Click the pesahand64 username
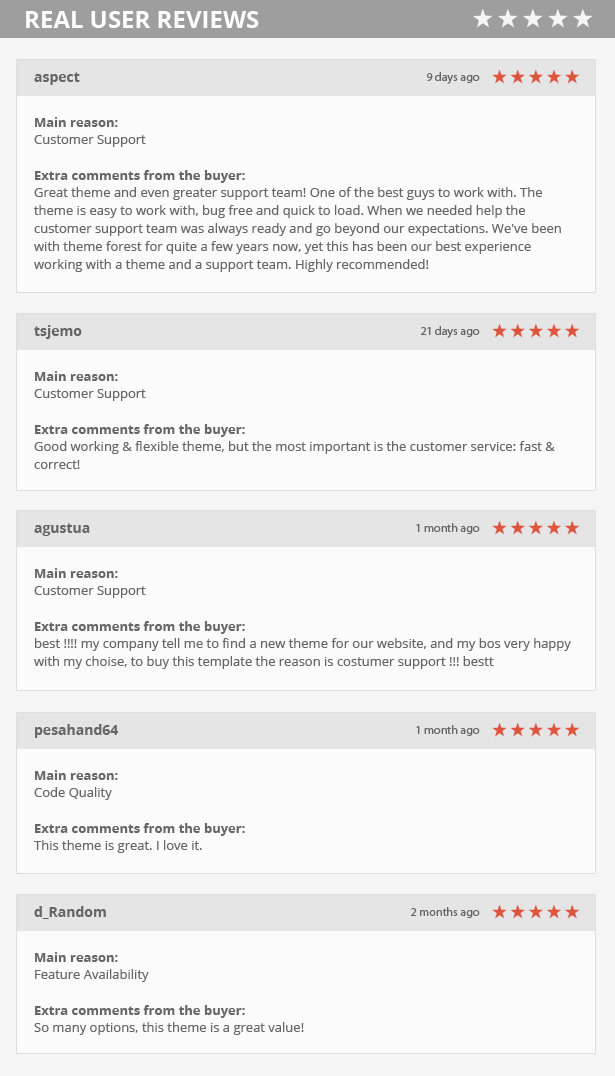Viewport: 615px width, 1076px height. (x=76, y=730)
